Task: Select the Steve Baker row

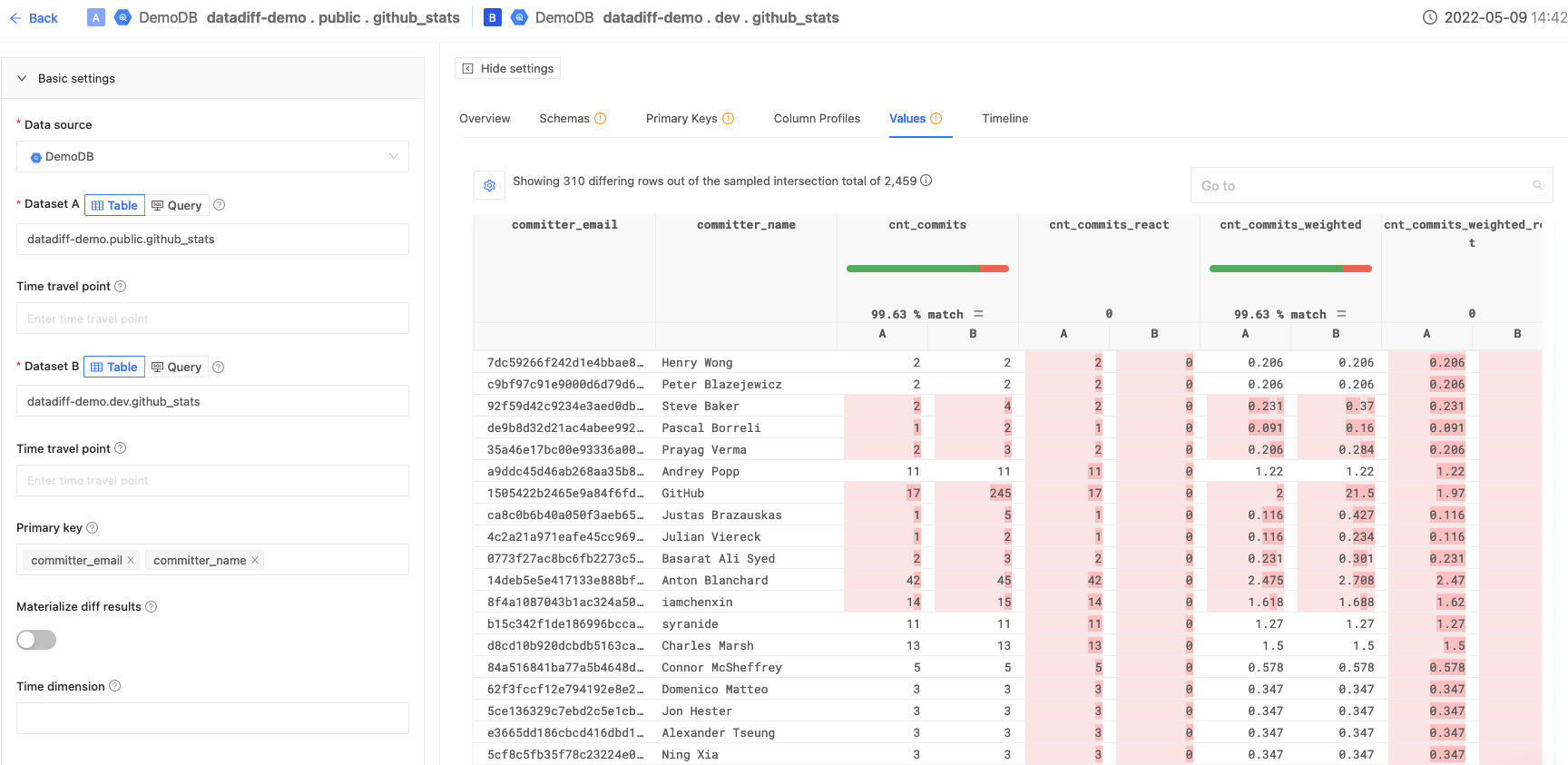Action: coord(1007,406)
